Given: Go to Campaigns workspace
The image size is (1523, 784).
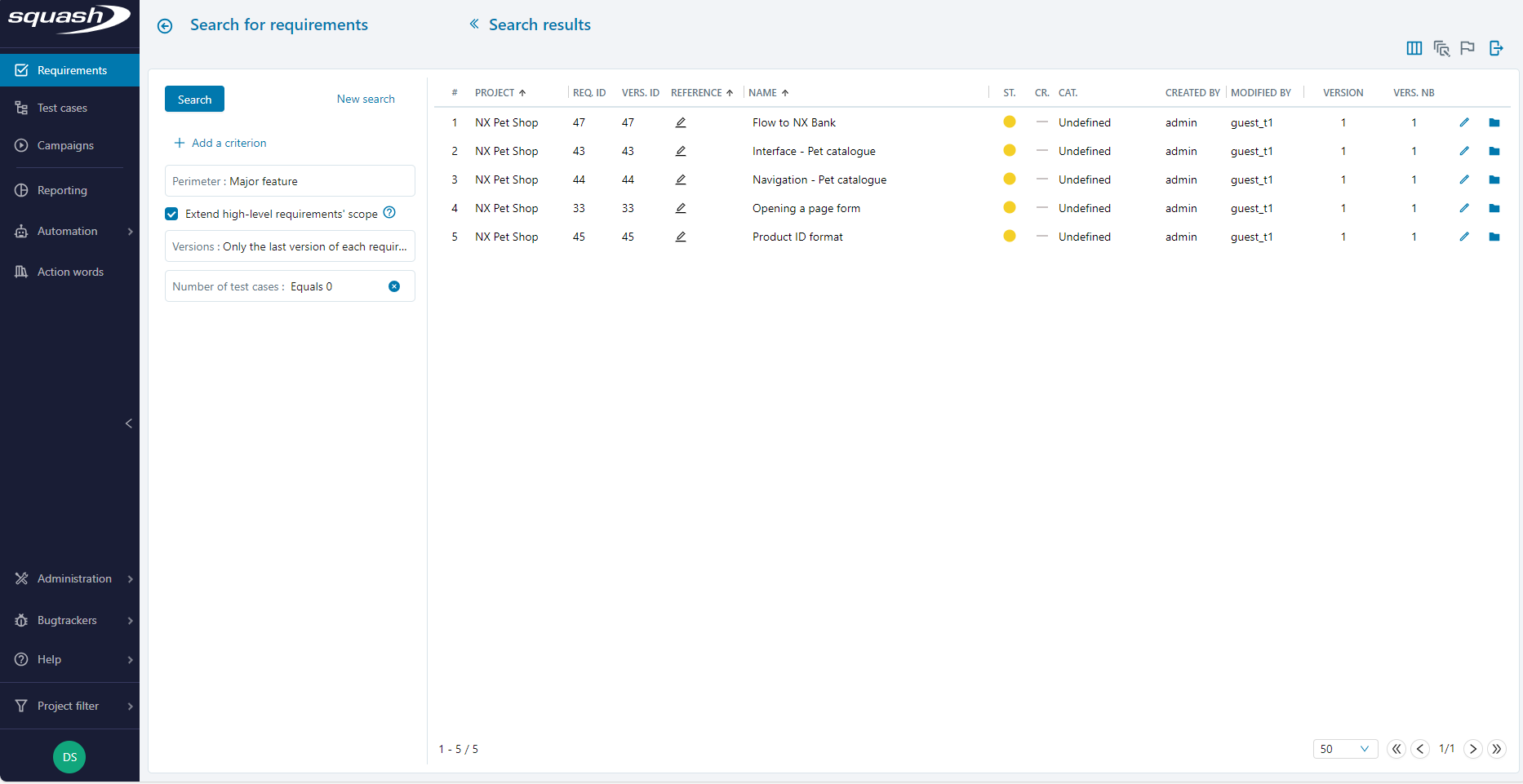Looking at the screenshot, I should click(x=65, y=145).
